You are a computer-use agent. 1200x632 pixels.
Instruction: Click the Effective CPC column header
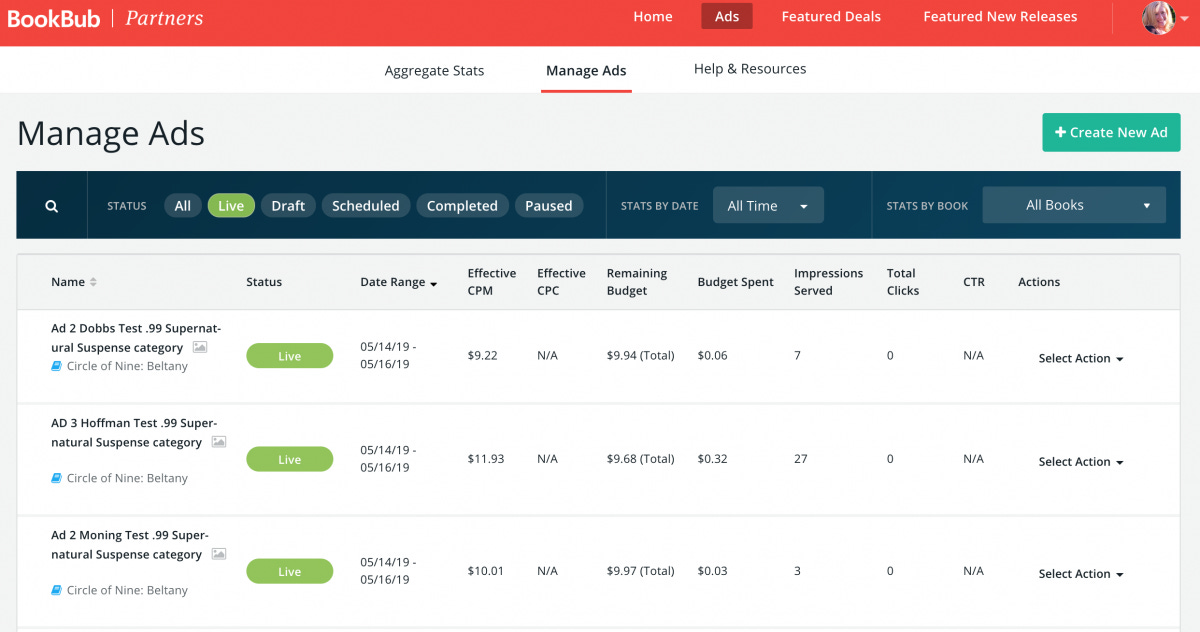(561, 282)
